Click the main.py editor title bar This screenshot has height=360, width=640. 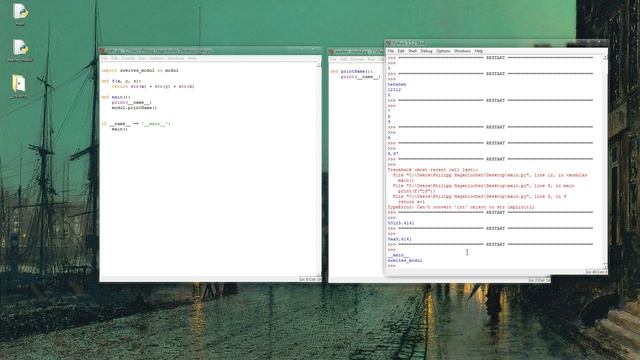coord(210,51)
